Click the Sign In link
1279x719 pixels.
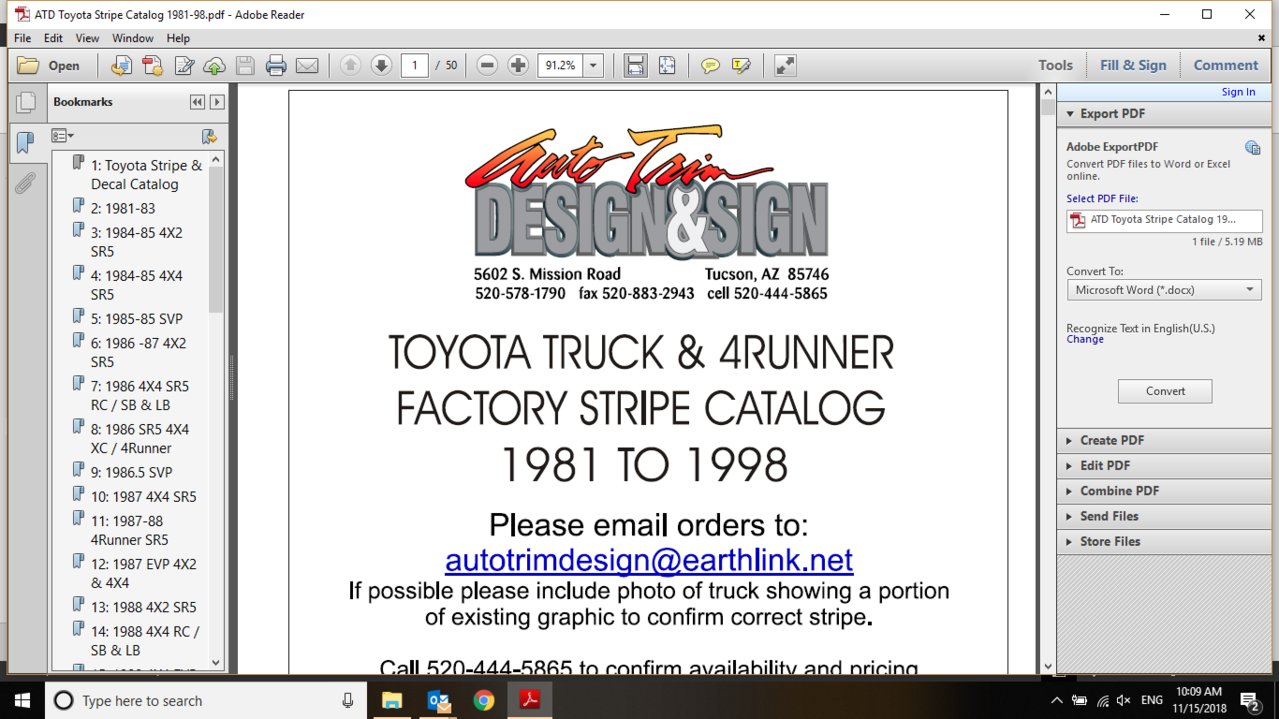click(1238, 92)
